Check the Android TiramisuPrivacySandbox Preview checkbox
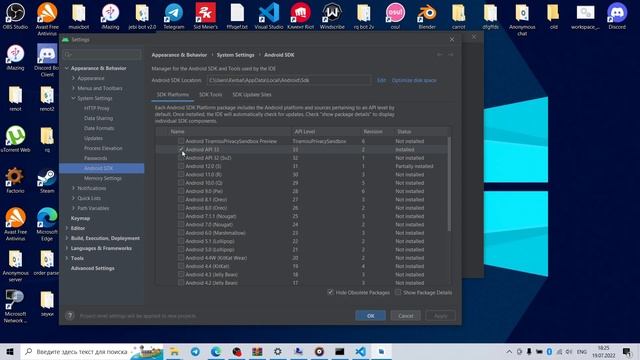The width and height of the screenshot is (640, 360). point(181,141)
